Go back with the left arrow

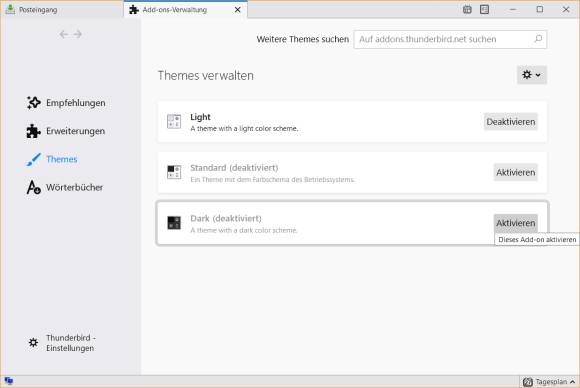[x=64, y=34]
